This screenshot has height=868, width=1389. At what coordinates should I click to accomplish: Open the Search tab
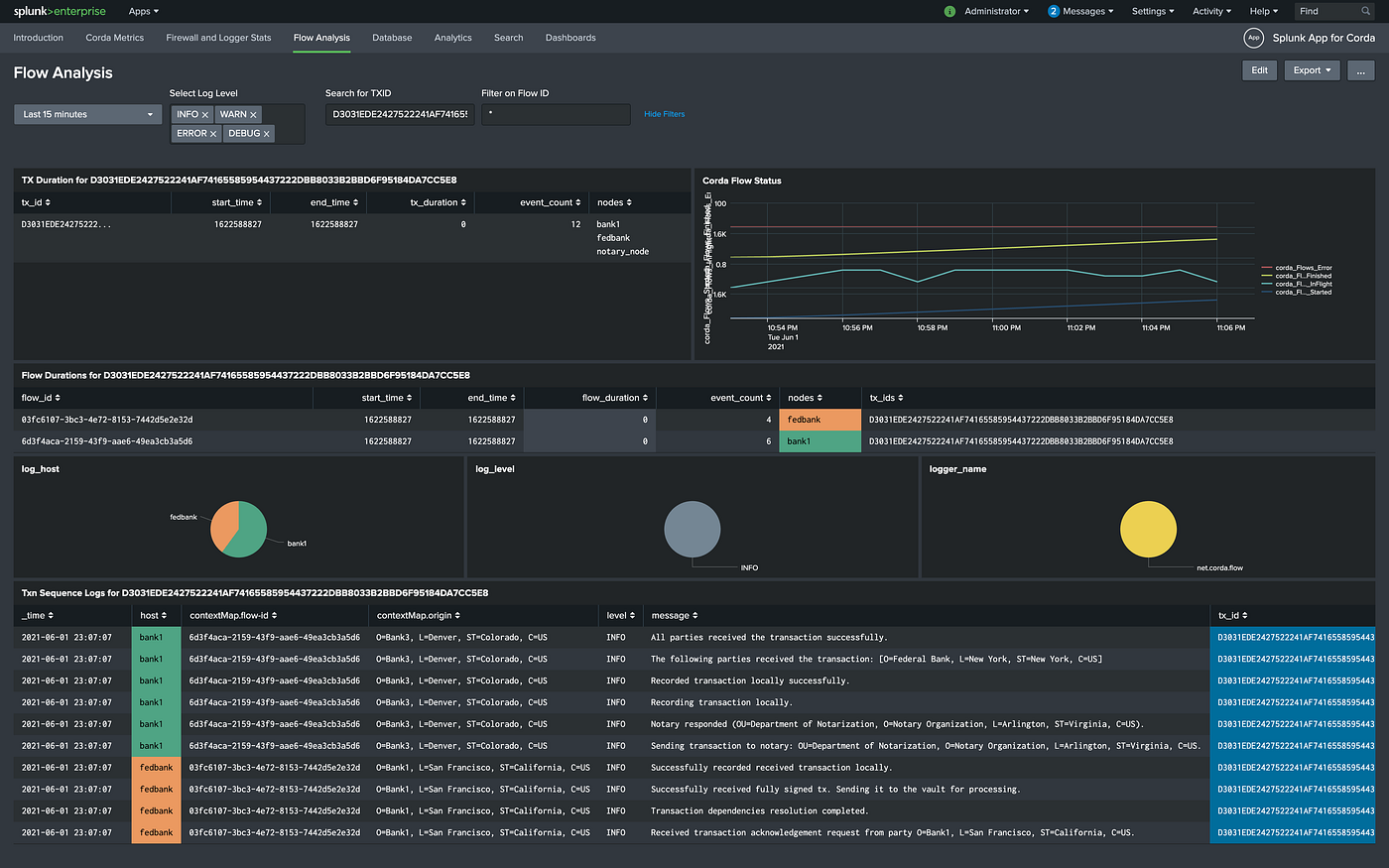click(x=509, y=38)
